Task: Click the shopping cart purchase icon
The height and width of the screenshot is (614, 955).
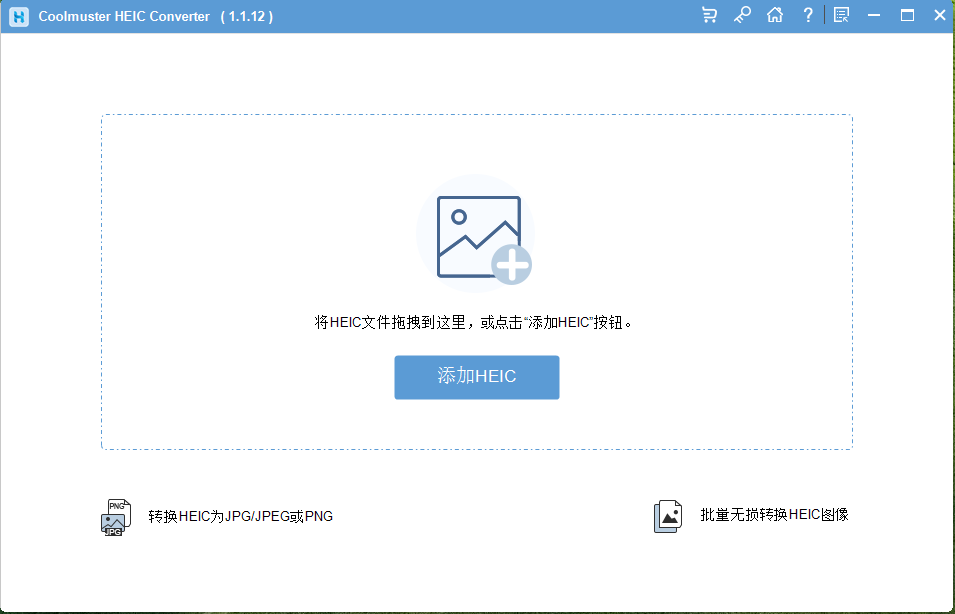Action: tap(709, 15)
